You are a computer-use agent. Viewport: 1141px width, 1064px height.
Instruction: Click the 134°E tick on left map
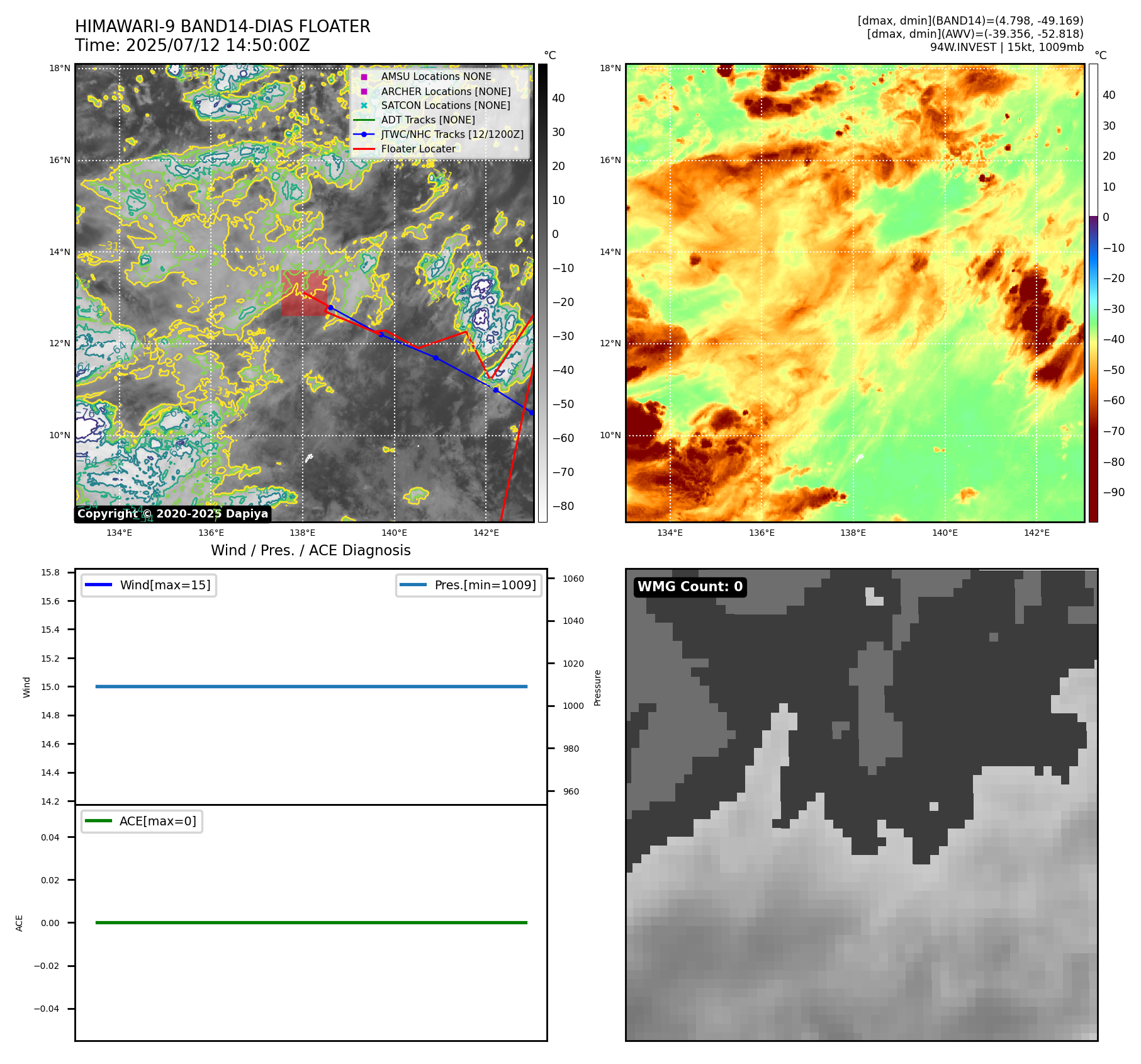coord(120,533)
